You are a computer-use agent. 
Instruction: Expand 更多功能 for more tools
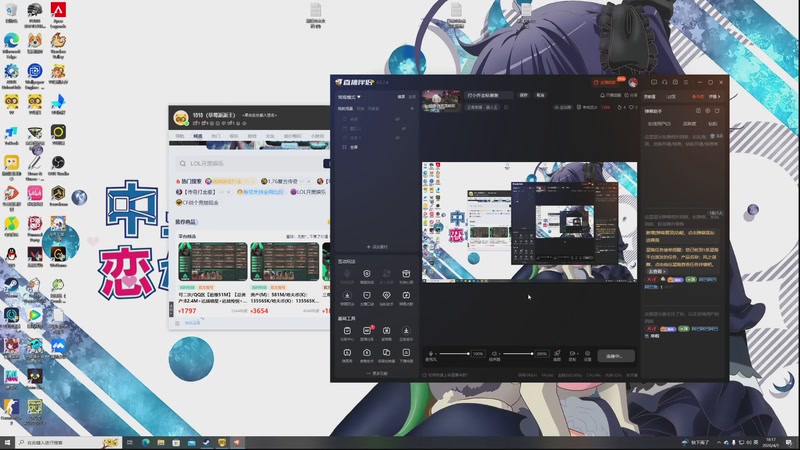pyautogui.click(x=377, y=373)
